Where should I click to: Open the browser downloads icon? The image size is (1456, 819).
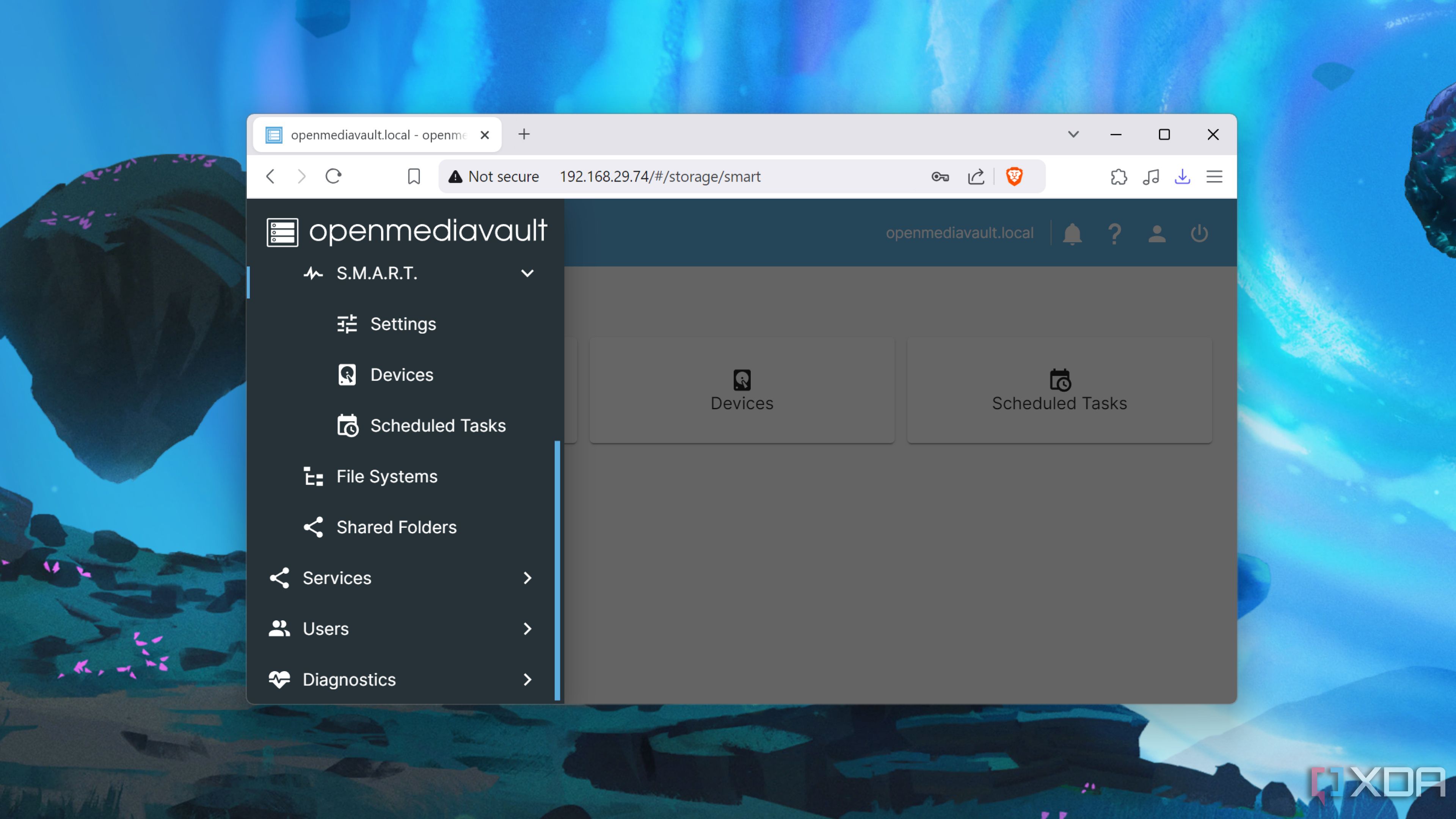[1183, 177]
